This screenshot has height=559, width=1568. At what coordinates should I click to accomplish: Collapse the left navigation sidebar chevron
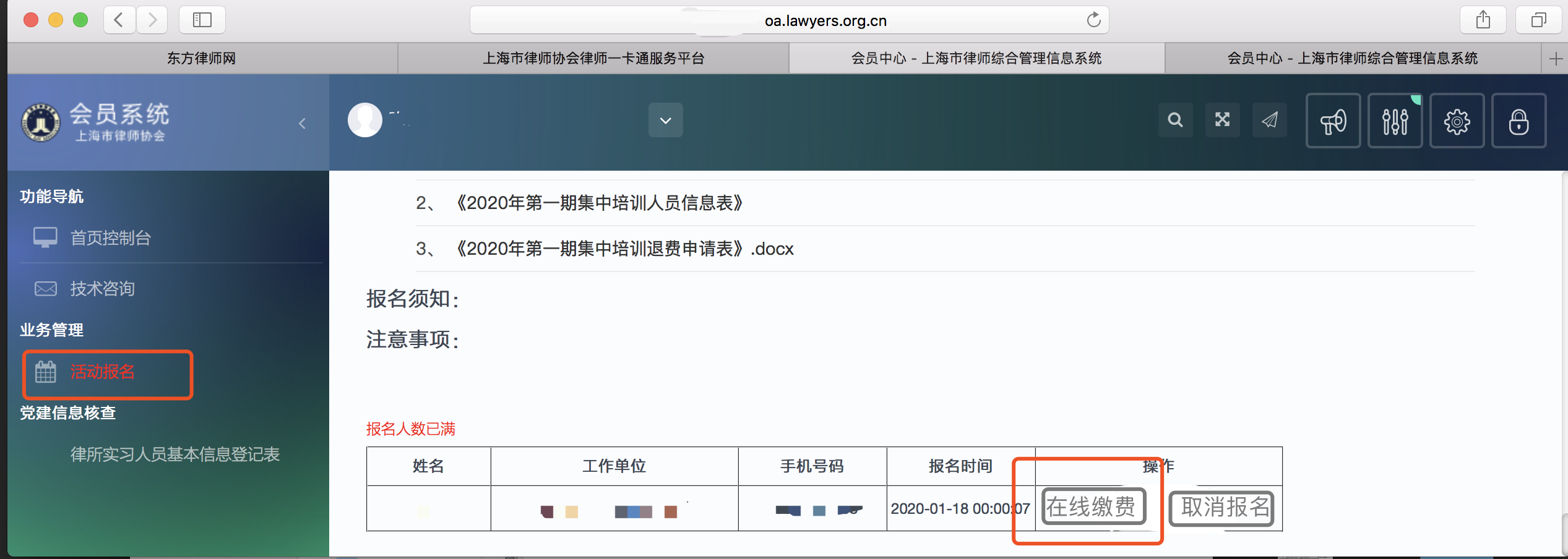tap(302, 123)
